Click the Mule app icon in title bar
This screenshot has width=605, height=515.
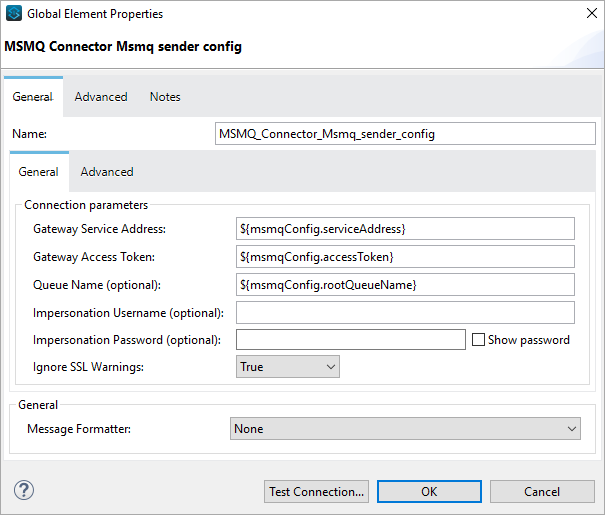[x=14, y=14]
